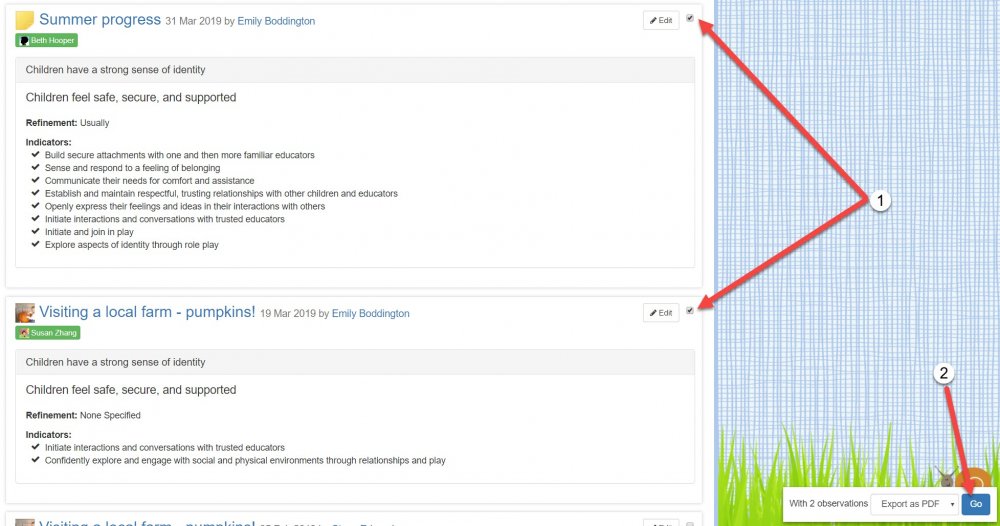
Task: Click Beth Hooper's avatar icon in green tag
Action: (24, 41)
